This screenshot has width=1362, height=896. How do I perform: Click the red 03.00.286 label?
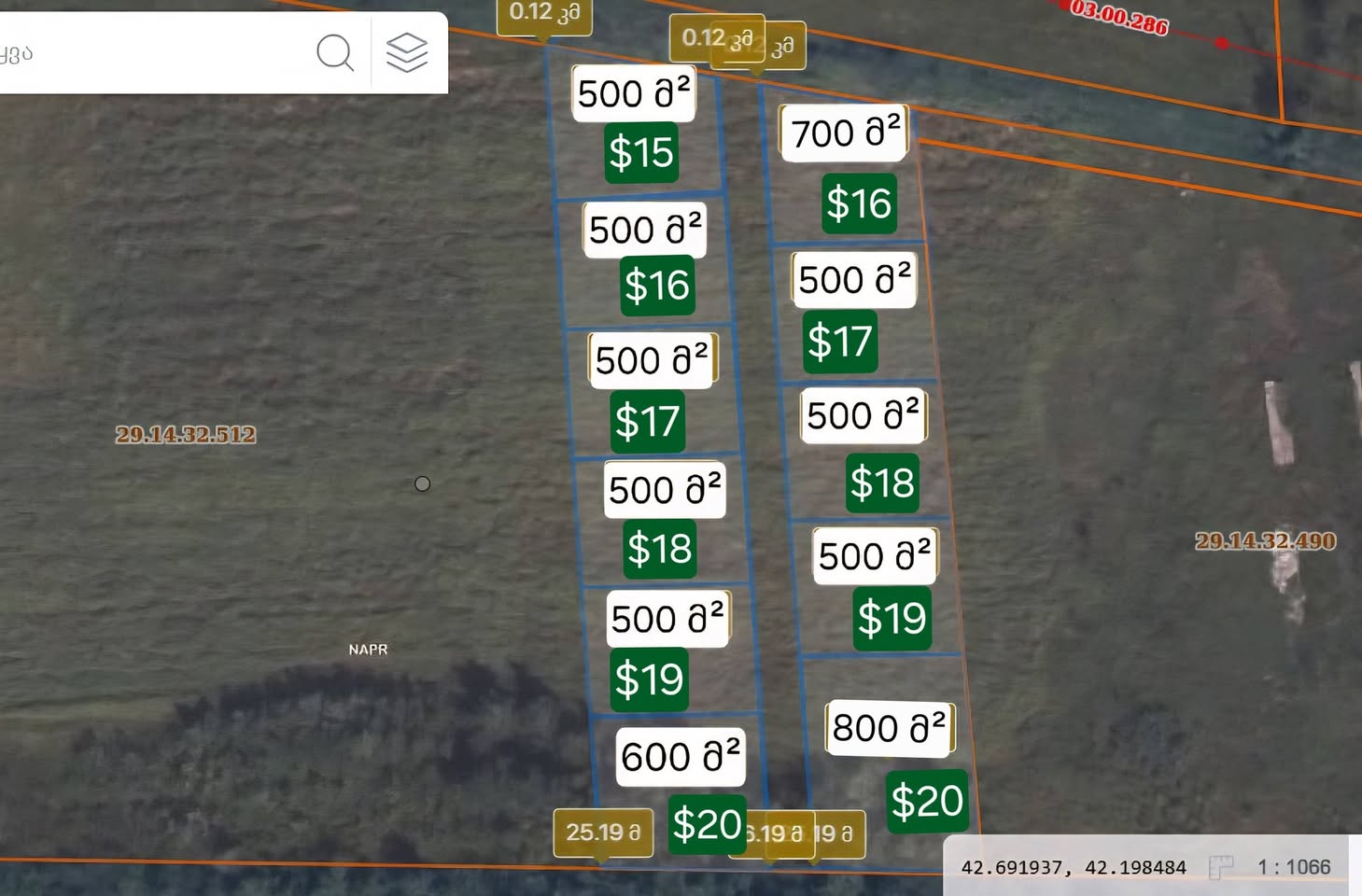click(1119, 17)
